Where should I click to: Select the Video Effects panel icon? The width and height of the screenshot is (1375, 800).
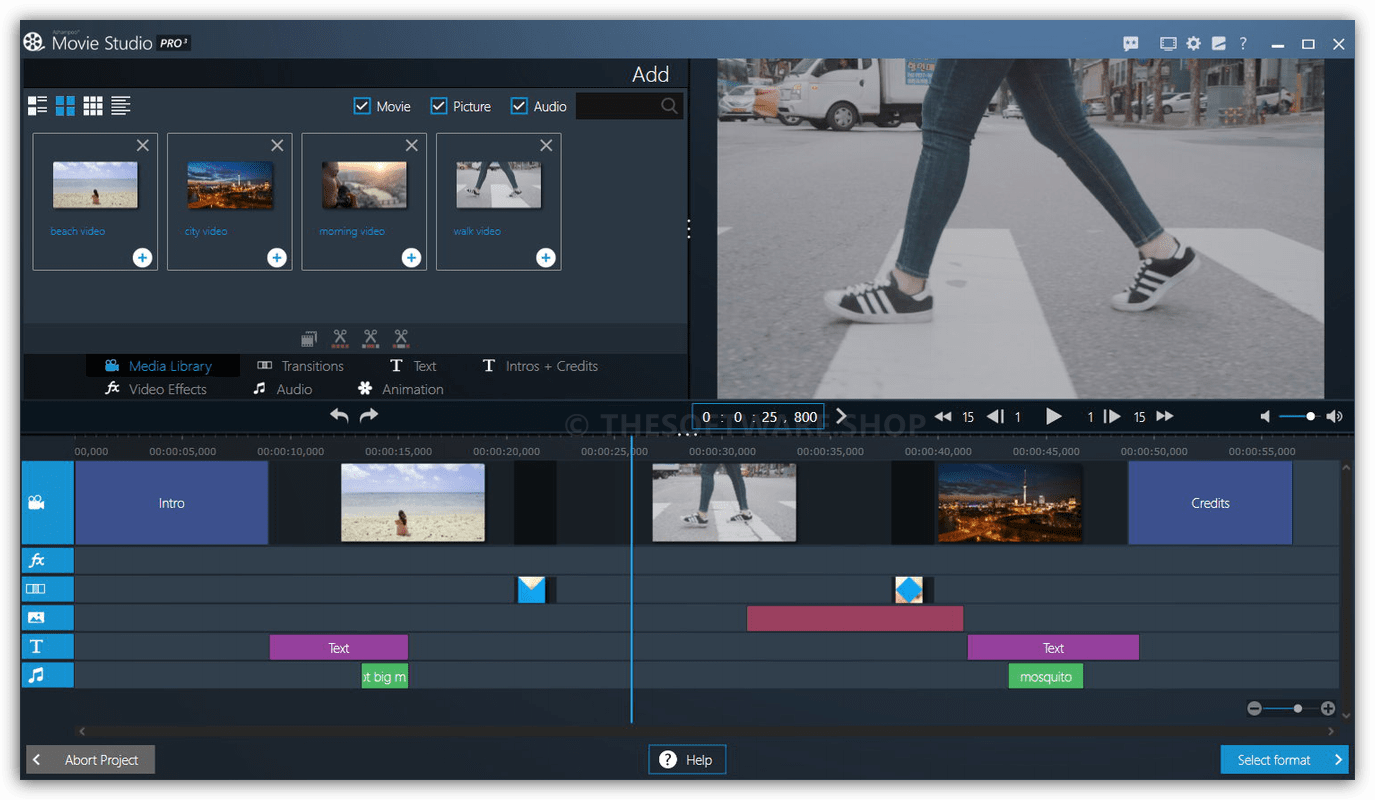tap(113, 389)
